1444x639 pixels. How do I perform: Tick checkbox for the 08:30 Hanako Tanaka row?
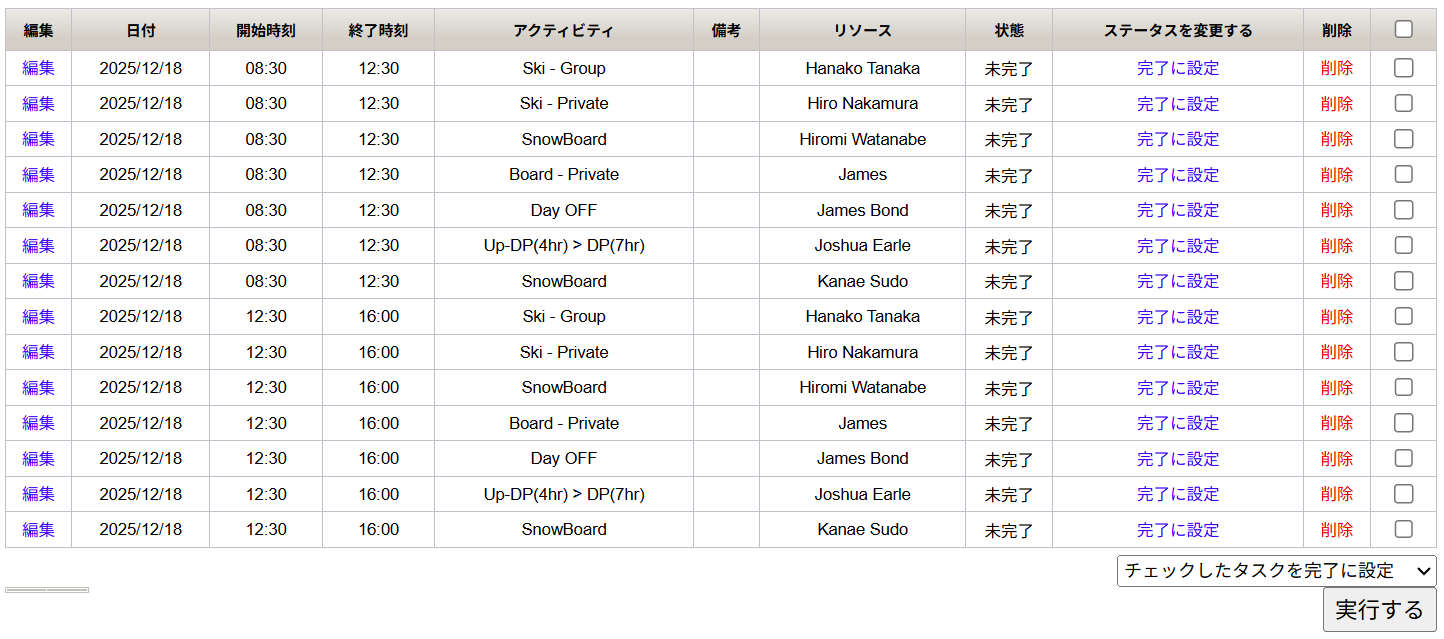click(1403, 68)
